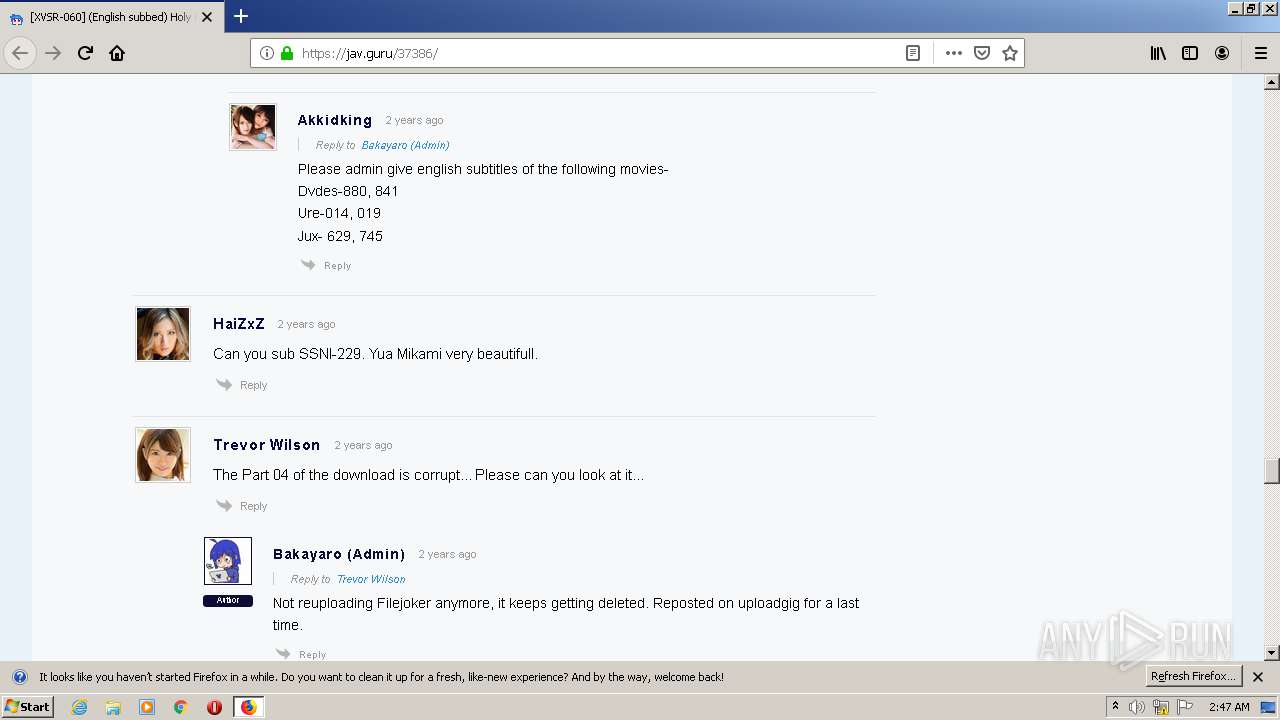Toggle reader view in the address bar
The height and width of the screenshot is (720, 1280).
tap(913, 53)
